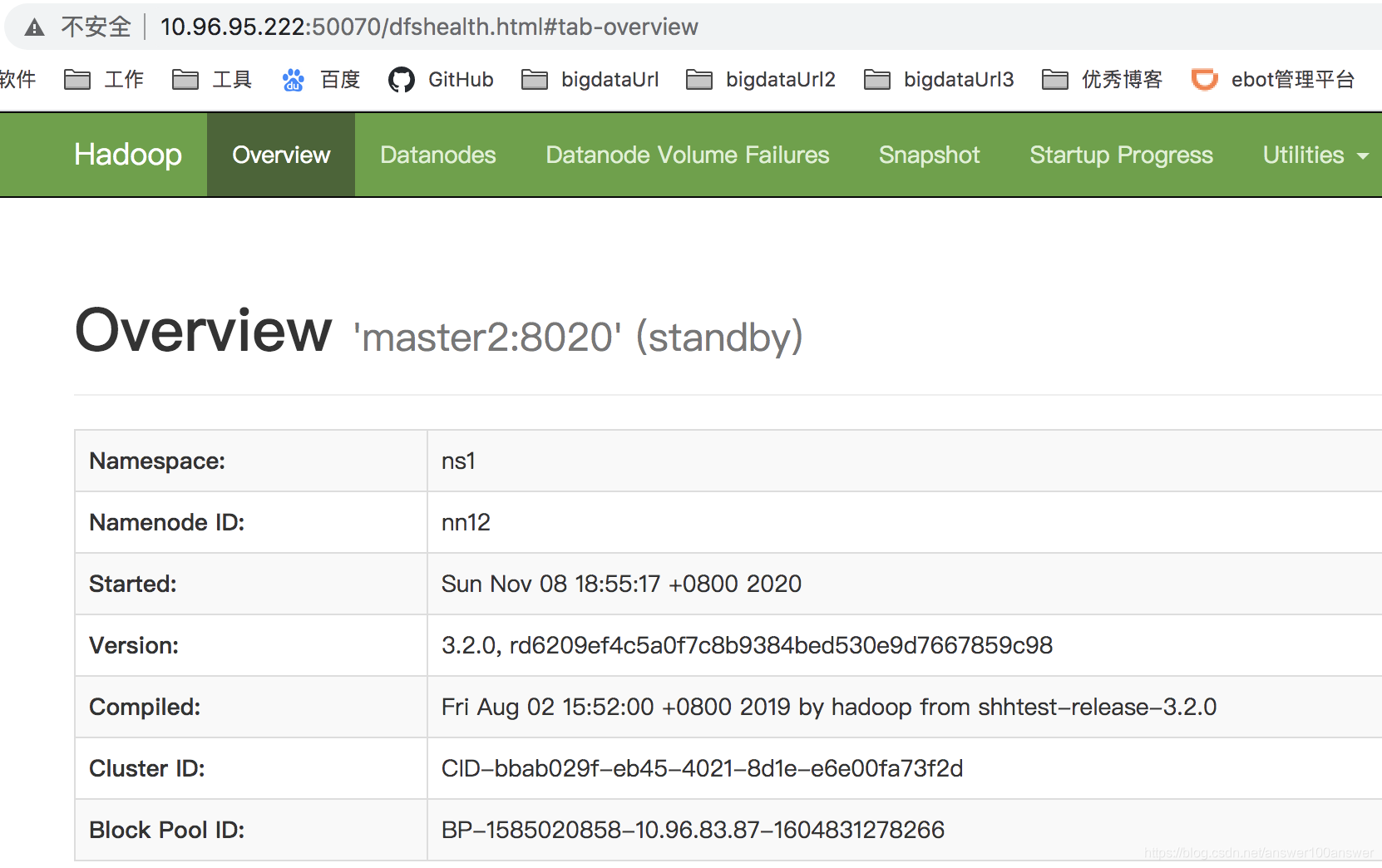Open the bigdataUrl2 folder icon
This screenshot has height=868, width=1382.
(x=699, y=80)
